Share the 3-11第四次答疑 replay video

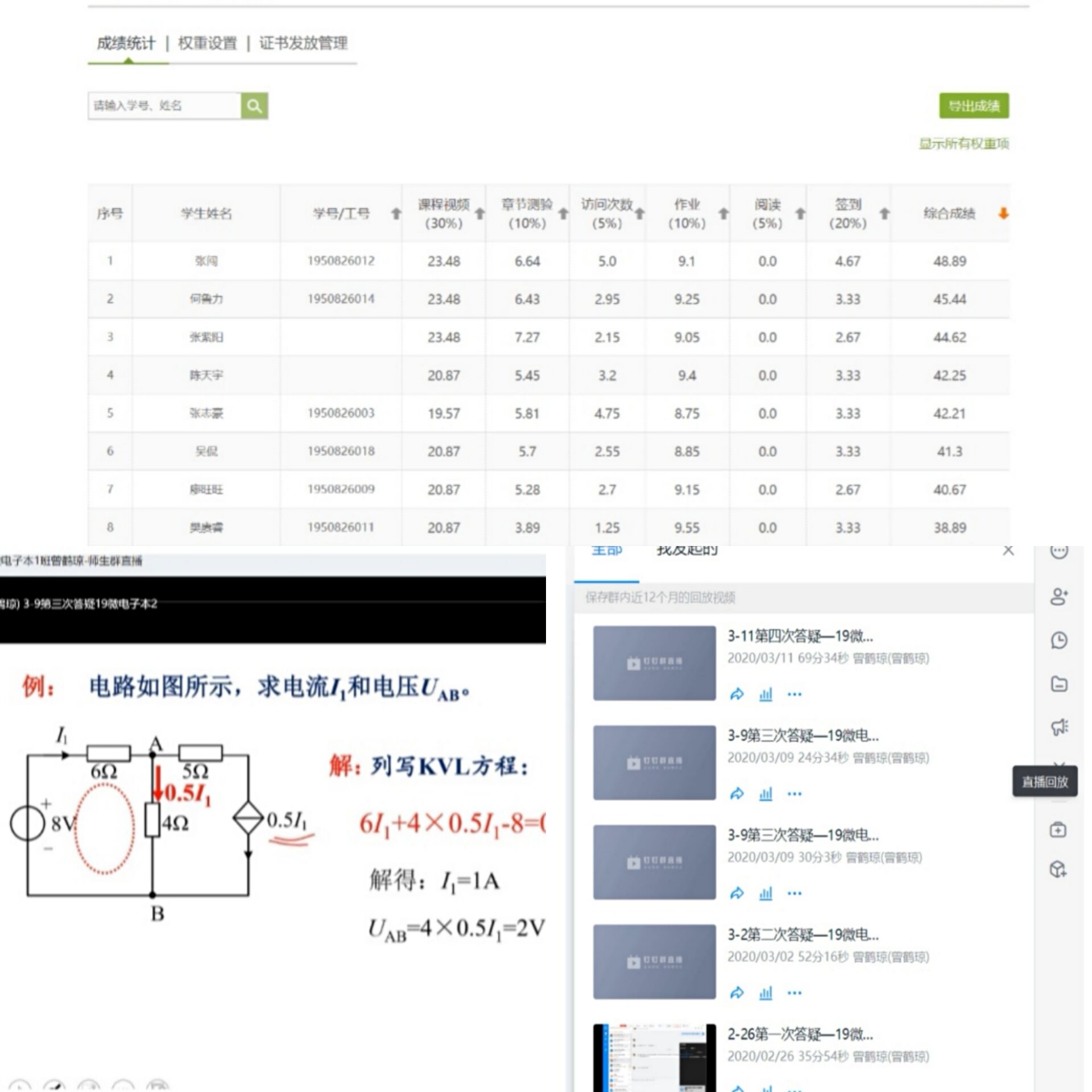pos(737,694)
